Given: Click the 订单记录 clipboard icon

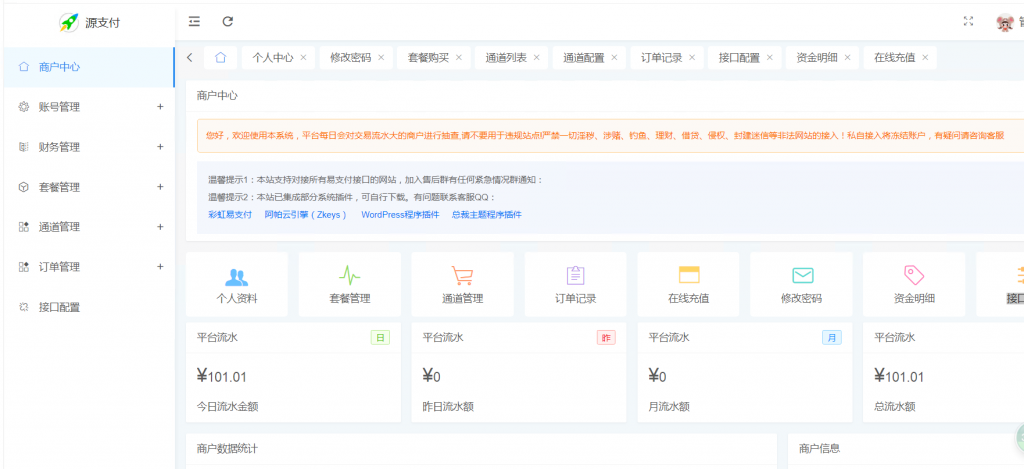Looking at the screenshot, I should point(575,276).
